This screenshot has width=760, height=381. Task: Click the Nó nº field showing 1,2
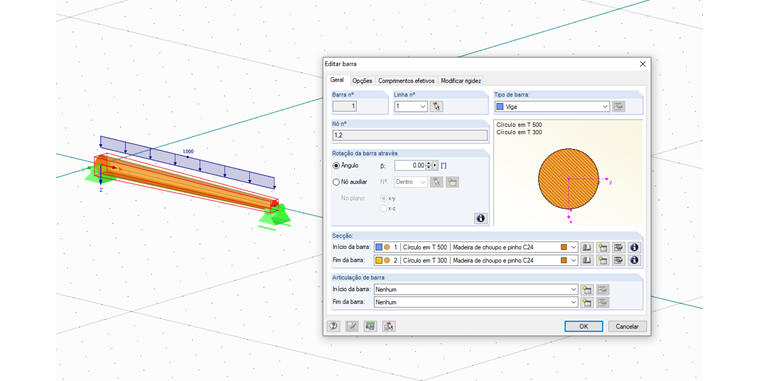click(410, 135)
